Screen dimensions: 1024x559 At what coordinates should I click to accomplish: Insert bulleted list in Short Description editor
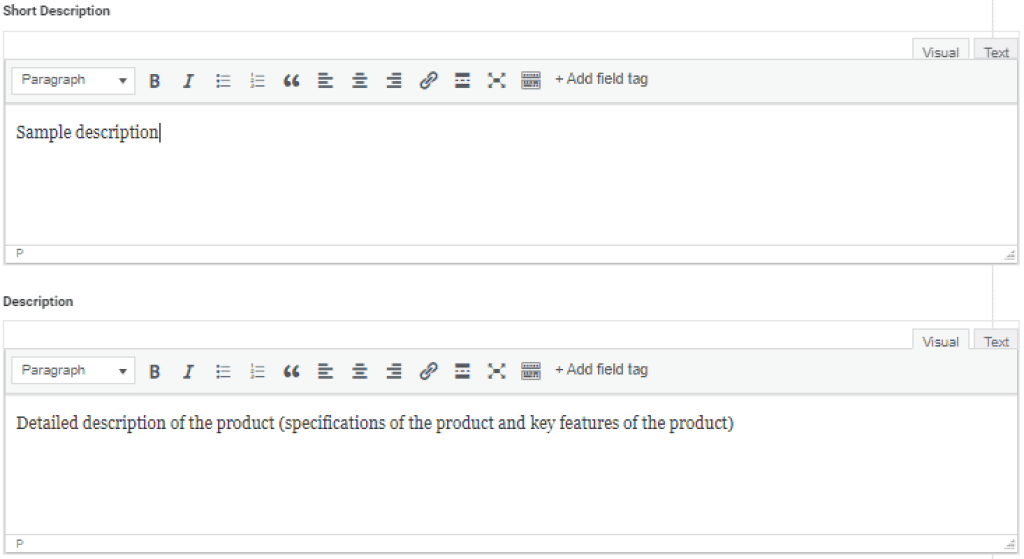(x=224, y=81)
